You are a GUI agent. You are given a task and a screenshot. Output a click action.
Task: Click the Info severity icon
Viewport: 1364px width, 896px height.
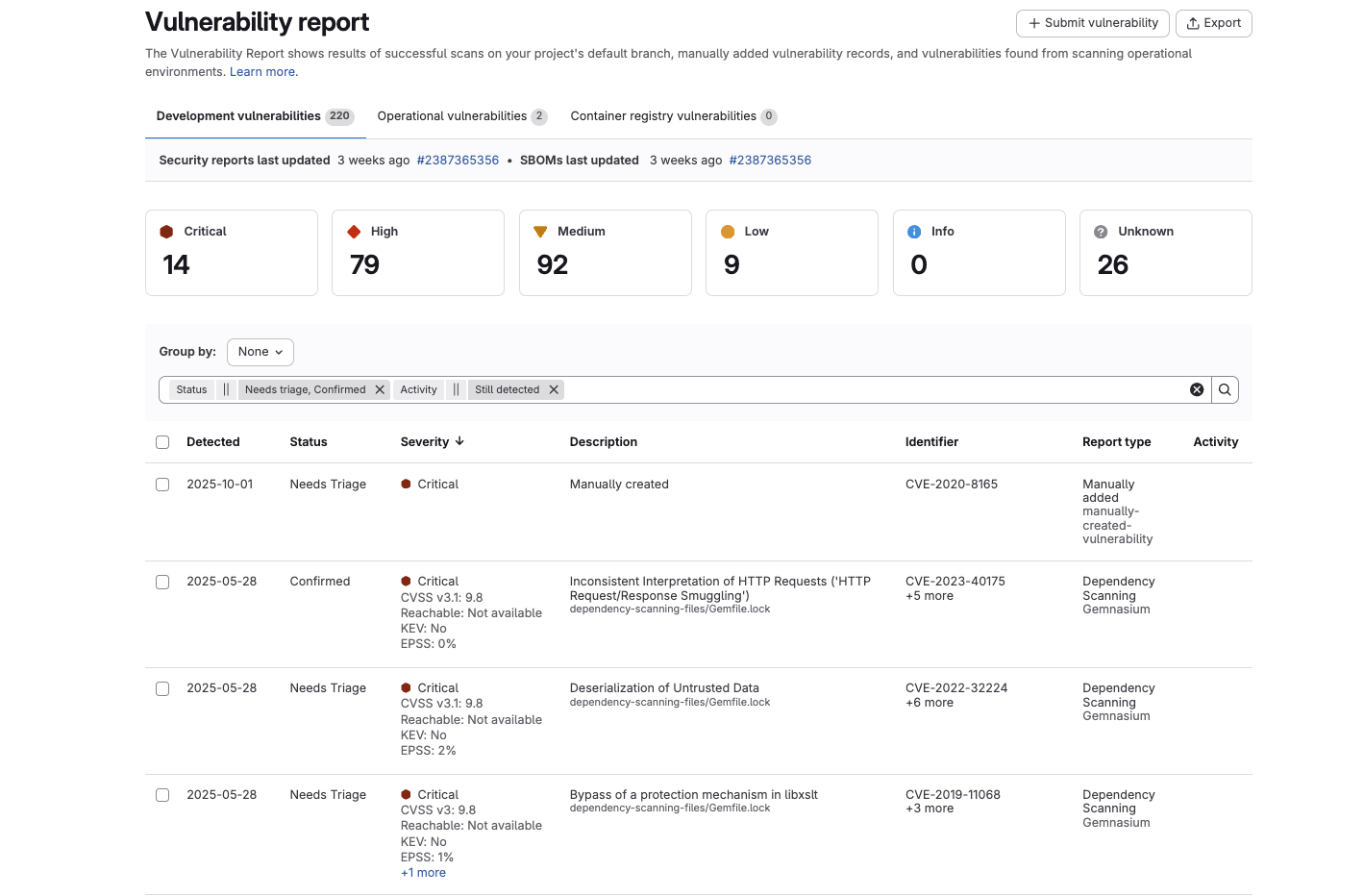(x=914, y=232)
